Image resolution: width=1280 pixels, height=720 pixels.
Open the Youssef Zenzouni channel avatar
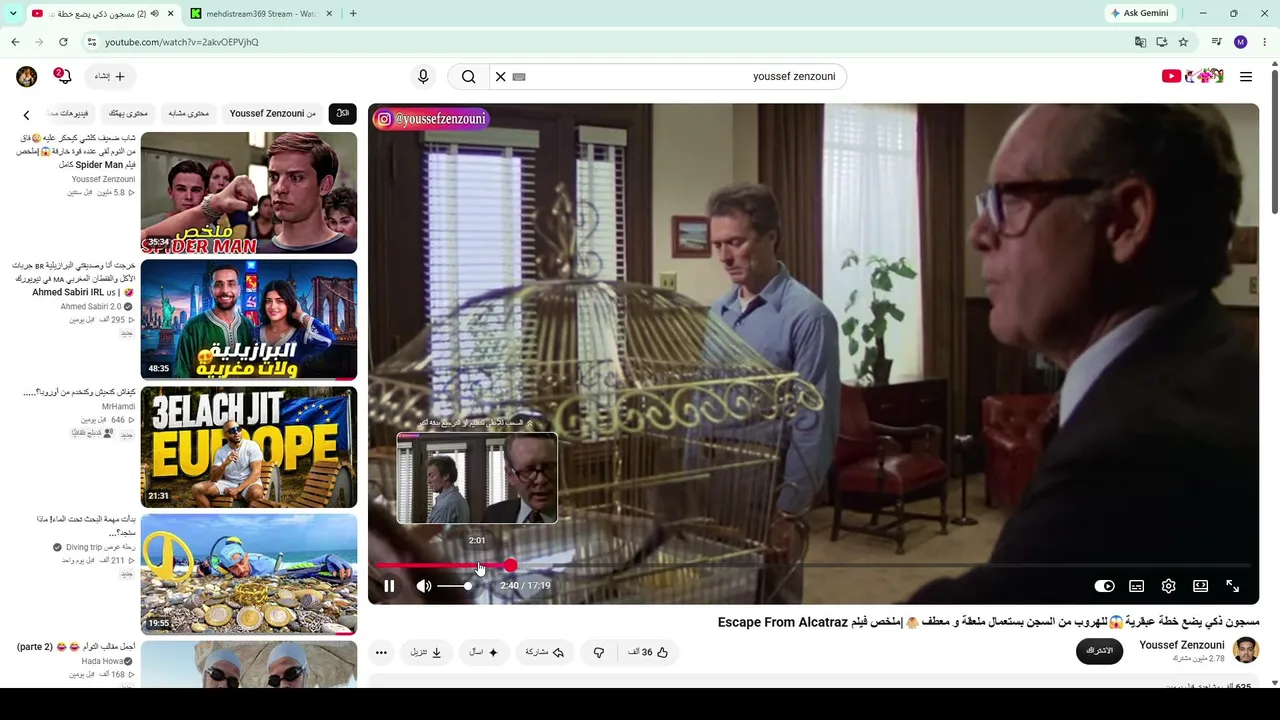[x=1246, y=650]
